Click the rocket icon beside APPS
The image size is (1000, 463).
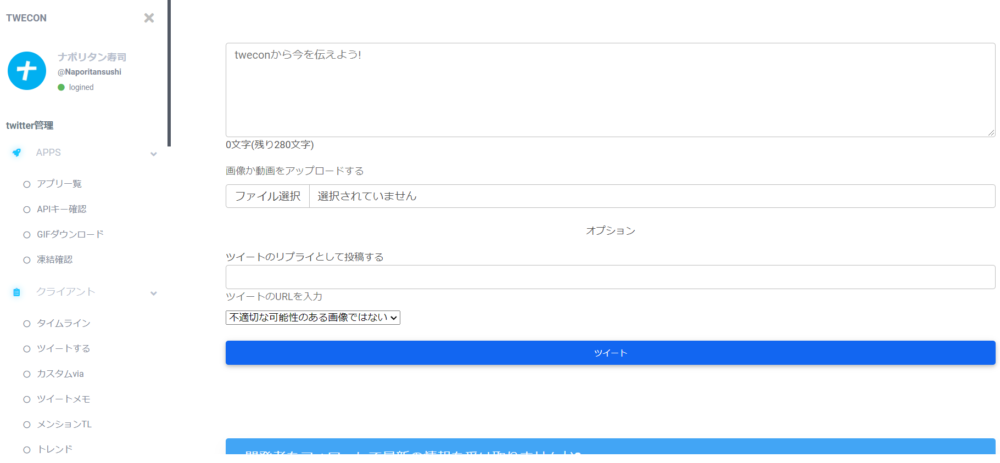coord(17,152)
